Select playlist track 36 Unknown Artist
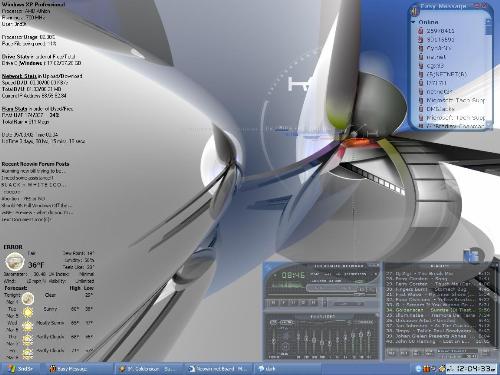The width and height of the screenshot is (500, 375). pos(438,321)
